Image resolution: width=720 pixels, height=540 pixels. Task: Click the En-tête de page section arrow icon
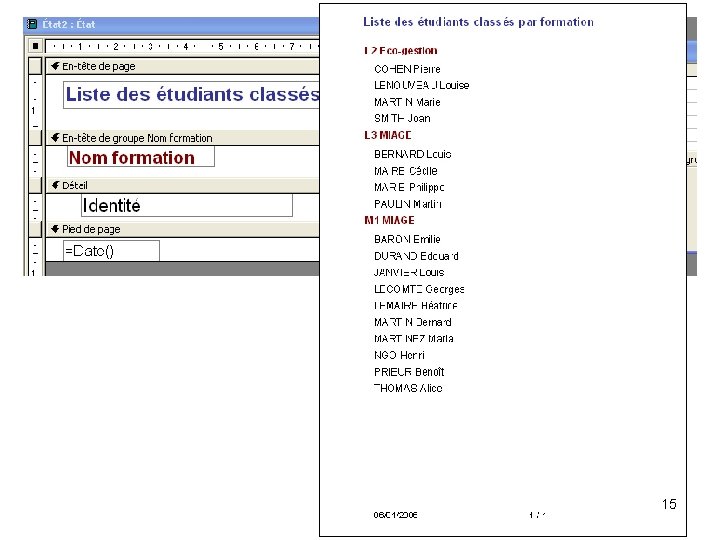click(x=55, y=66)
